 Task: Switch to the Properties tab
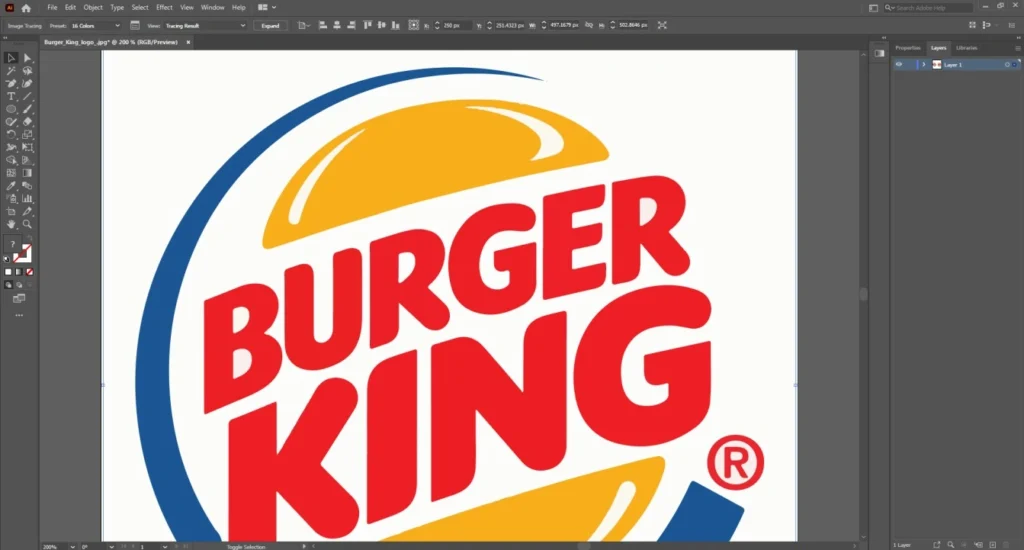tap(908, 48)
